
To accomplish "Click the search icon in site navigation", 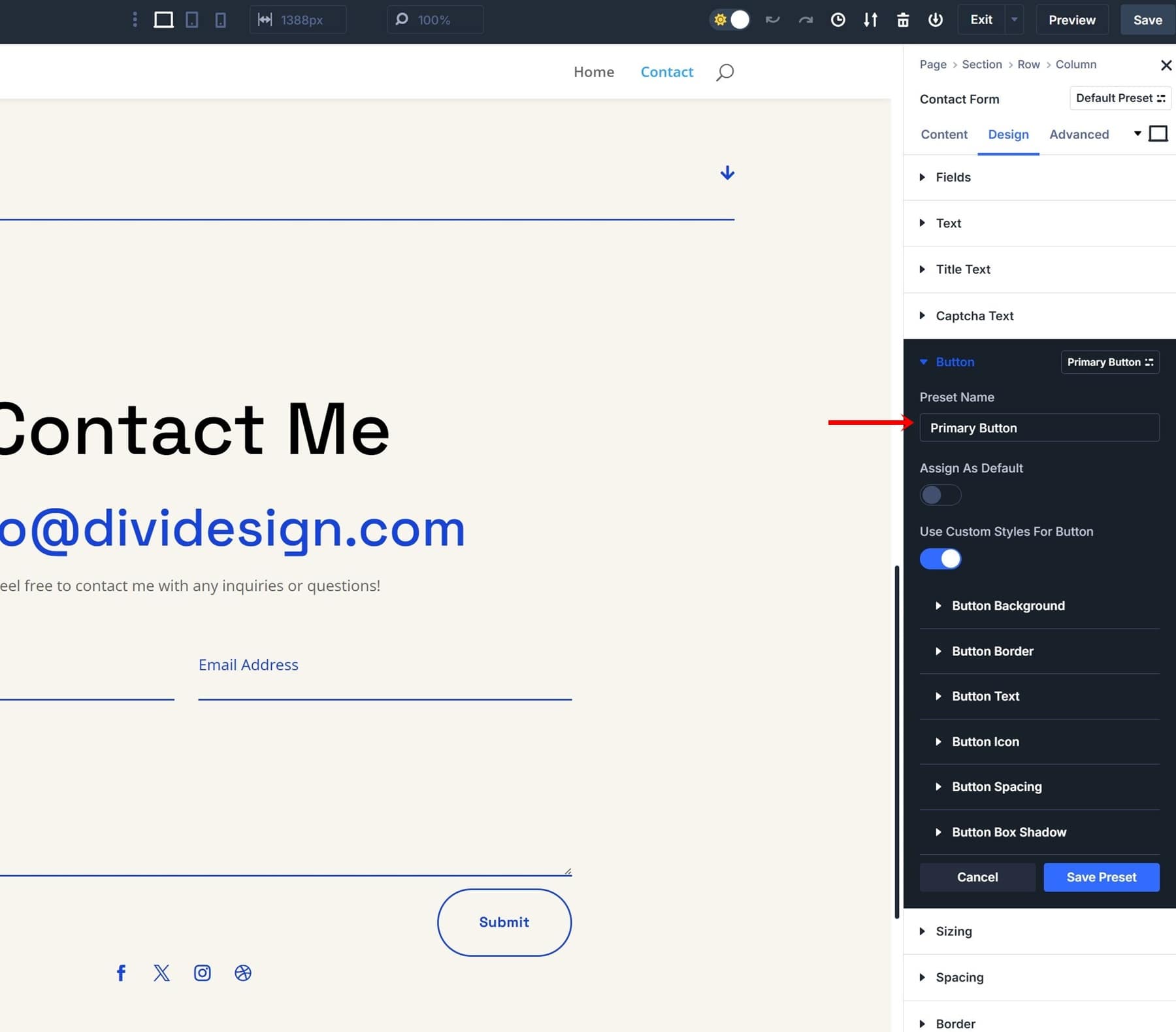I will pos(725,72).
